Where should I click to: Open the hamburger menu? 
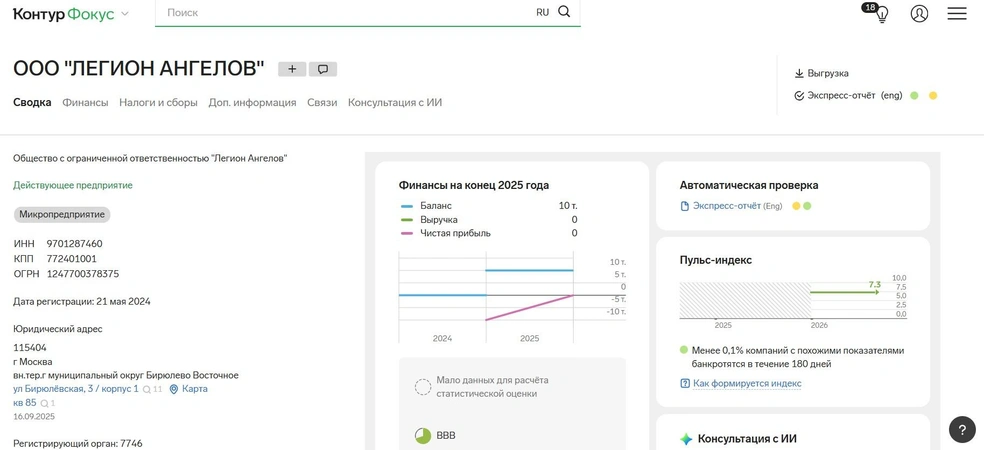[x=957, y=13]
